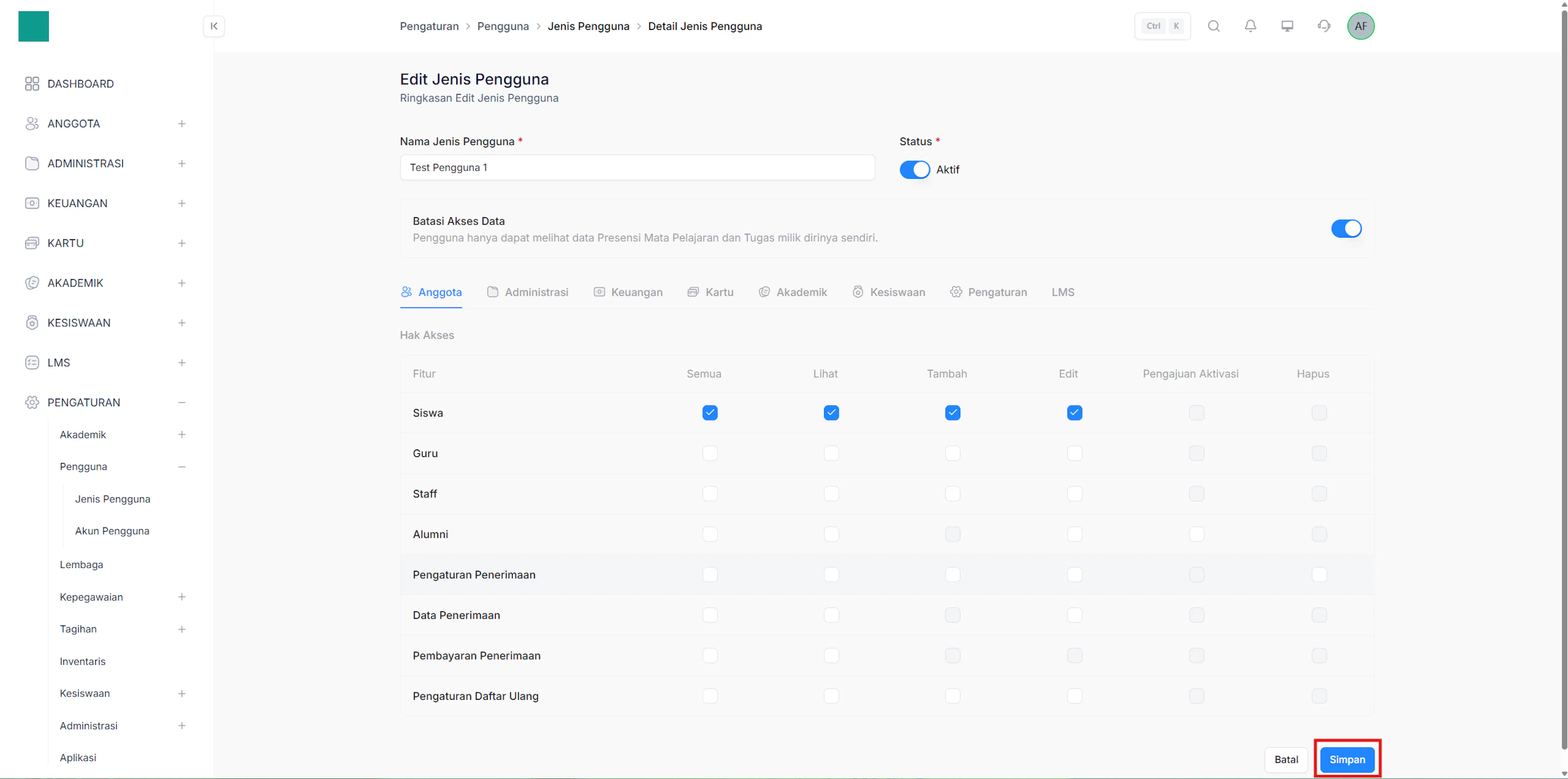Viewport: 1568px width, 779px height.
Task: Check Hapus for Pengaturan Penerimaan
Action: (1319, 575)
